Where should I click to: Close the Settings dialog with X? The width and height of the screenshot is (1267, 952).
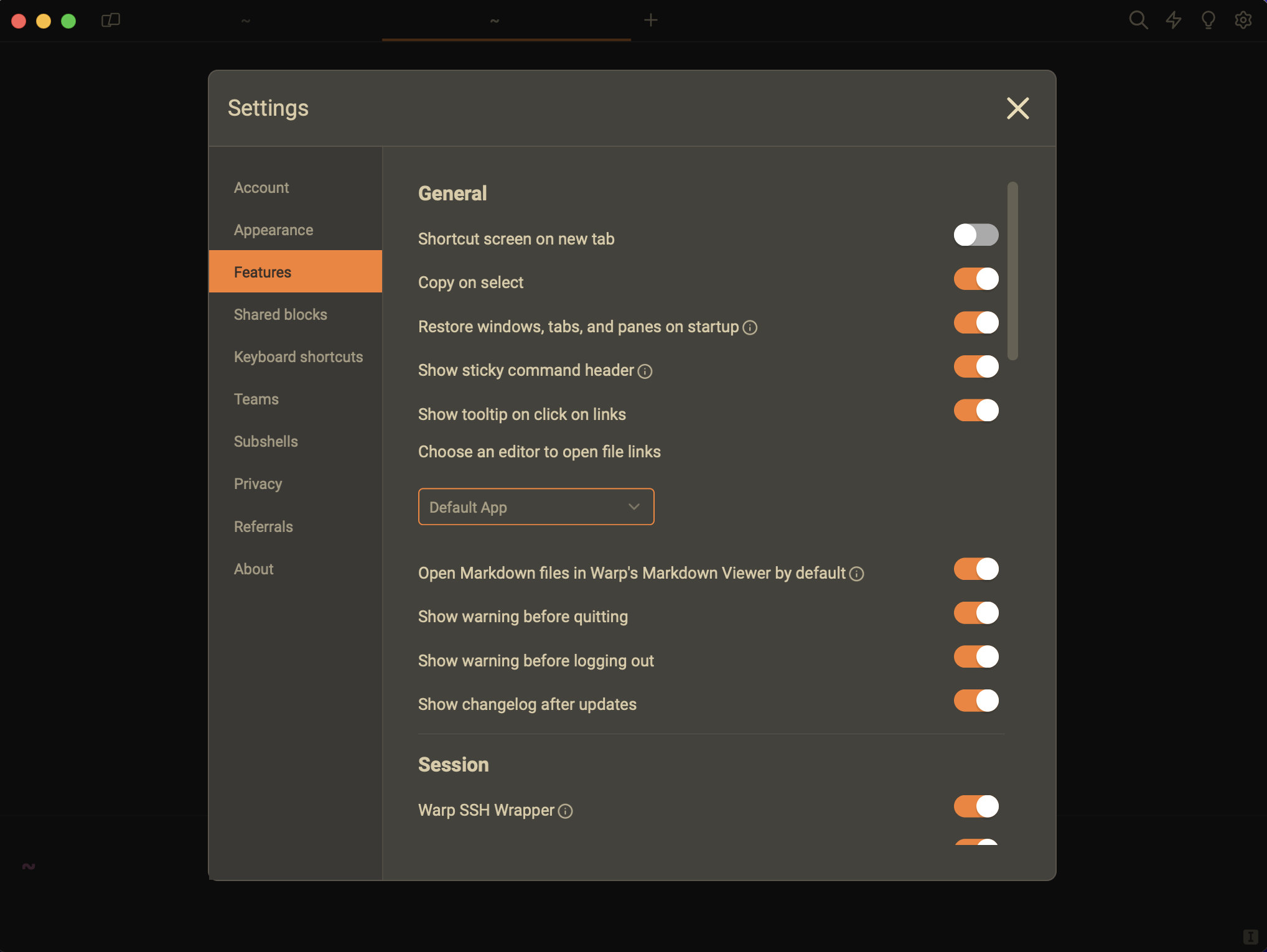[1018, 108]
